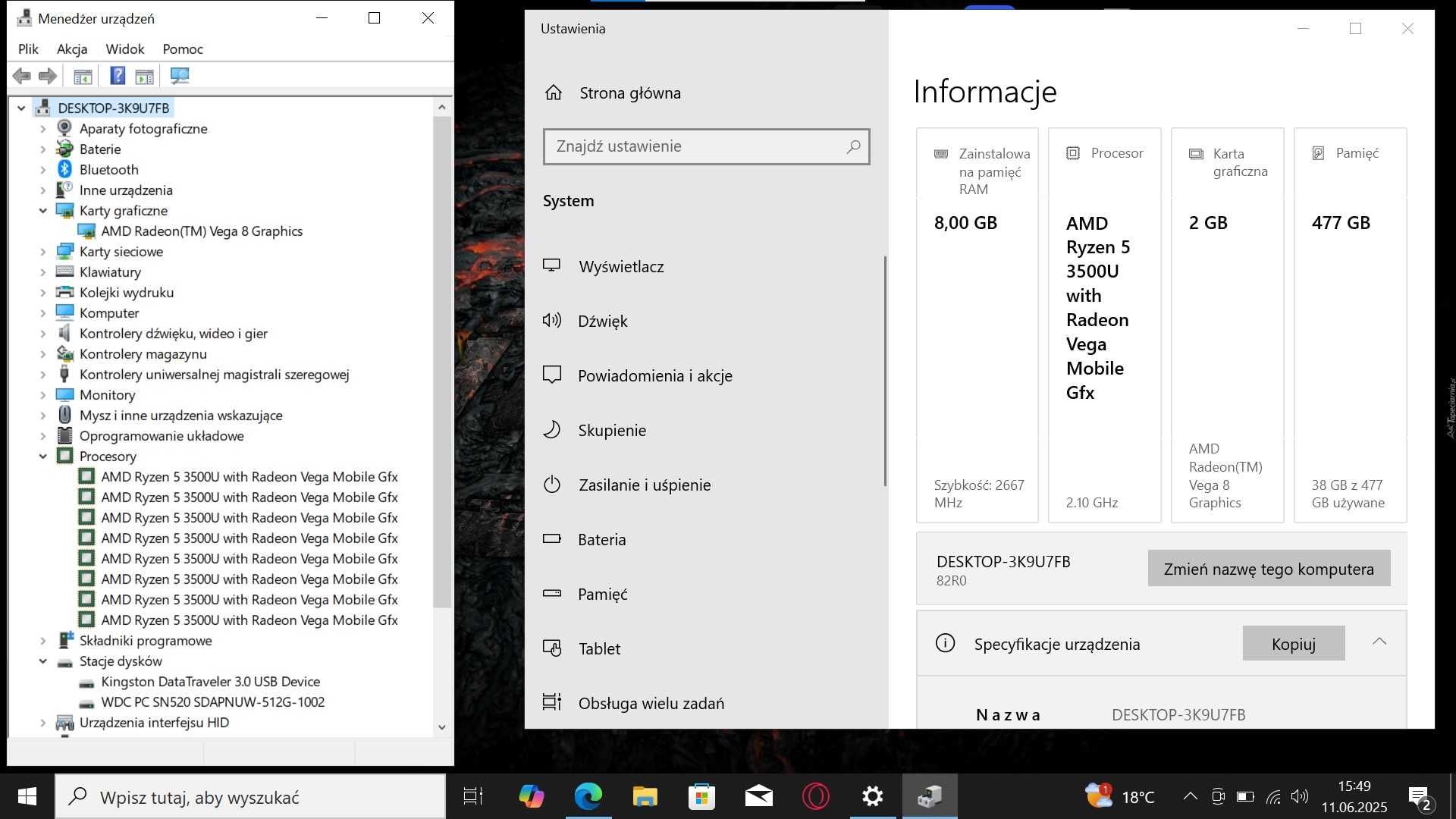Select the Bluetooth device category icon
1456x819 pixels.
[65, 169]
